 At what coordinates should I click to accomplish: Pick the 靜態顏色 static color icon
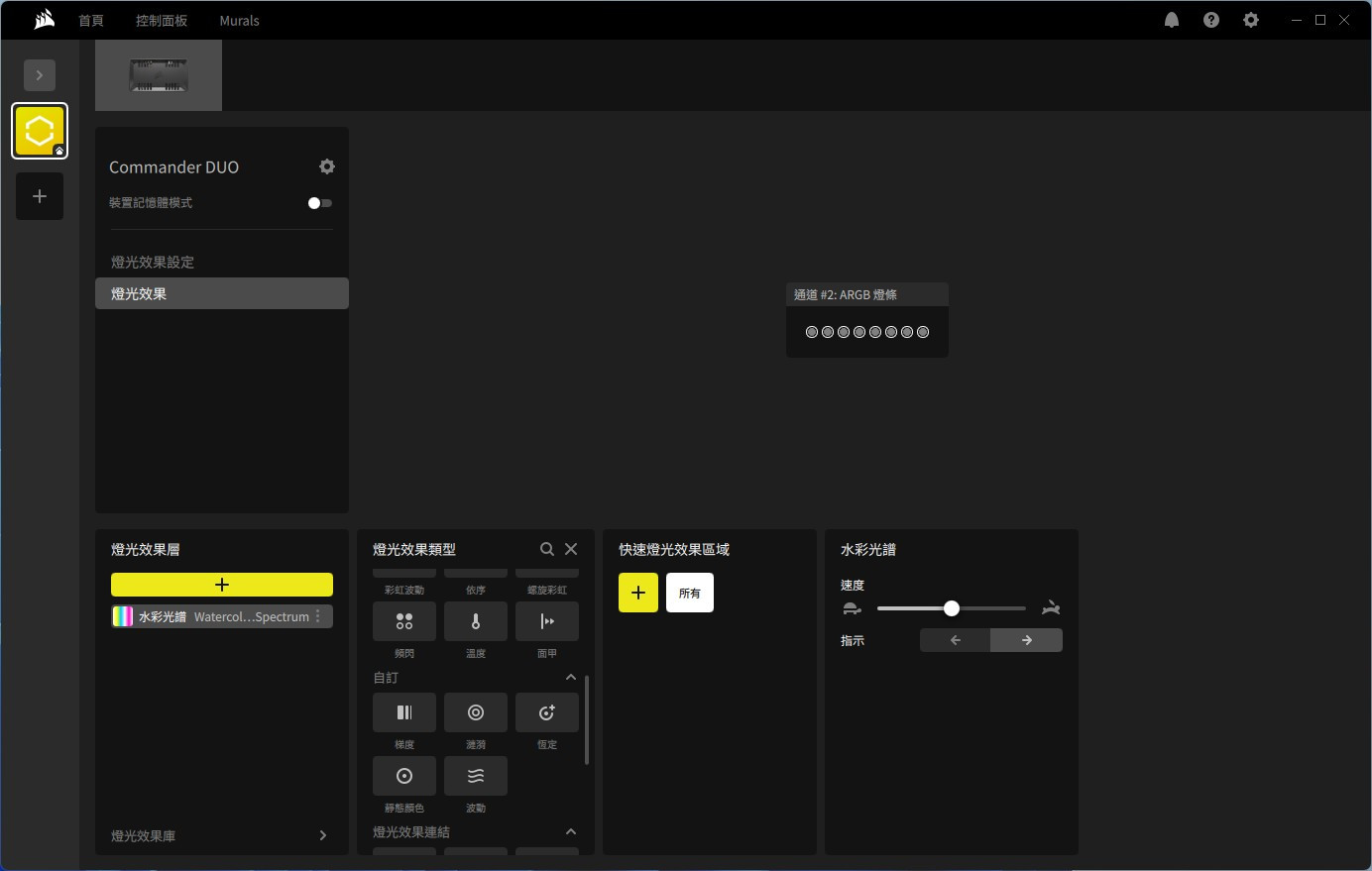[404, 776]
